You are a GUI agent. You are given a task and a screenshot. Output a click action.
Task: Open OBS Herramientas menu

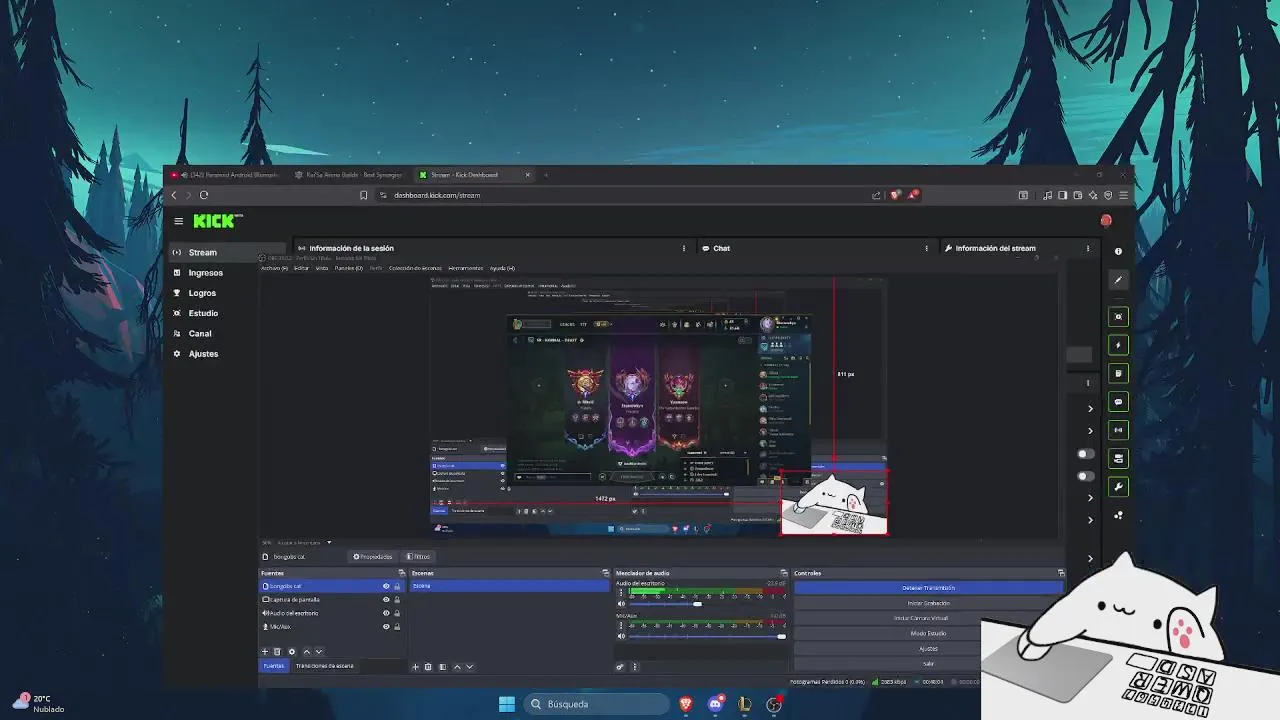(x=465, y=268)
